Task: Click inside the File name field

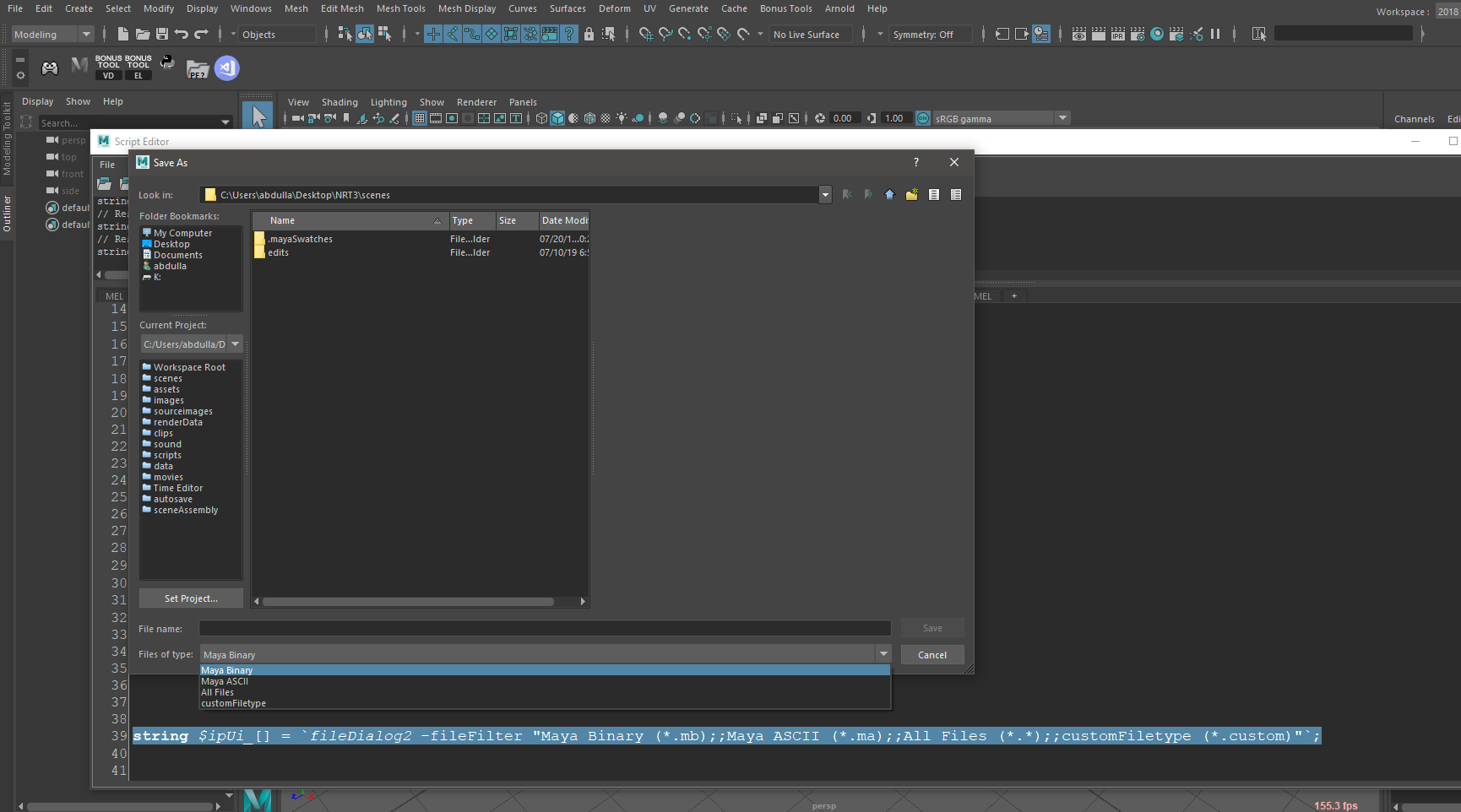Action: 540,628
